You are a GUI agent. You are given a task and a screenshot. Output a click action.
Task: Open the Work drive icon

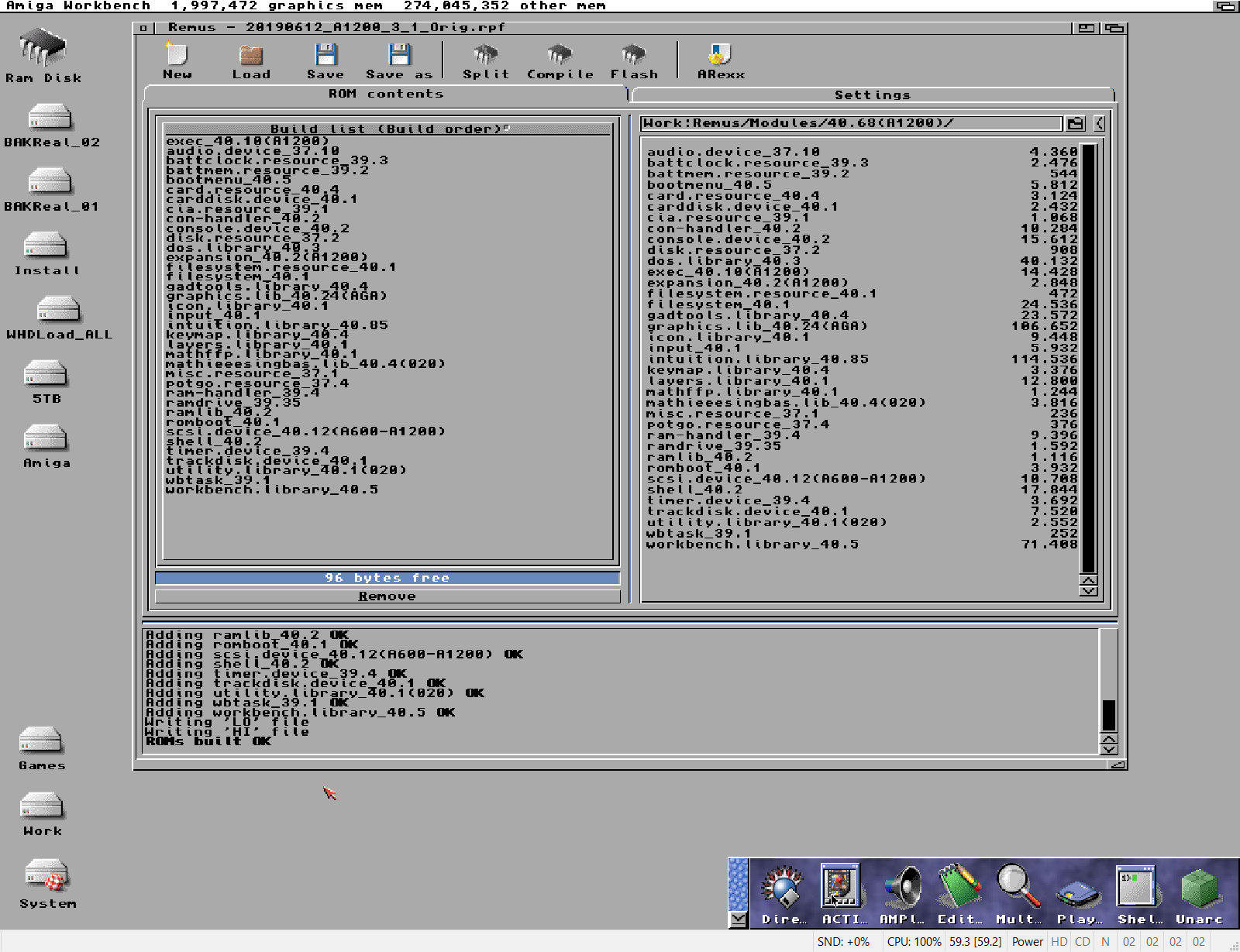pos(42,814)
